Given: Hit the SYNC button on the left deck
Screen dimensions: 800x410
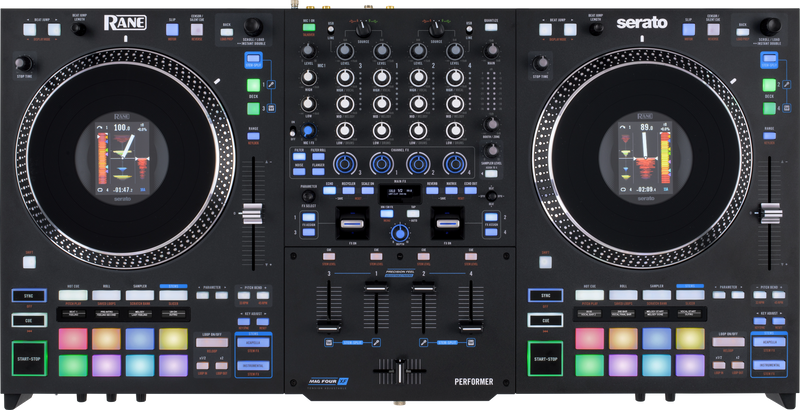Looking at the screenshot, I should click(29, 295).
